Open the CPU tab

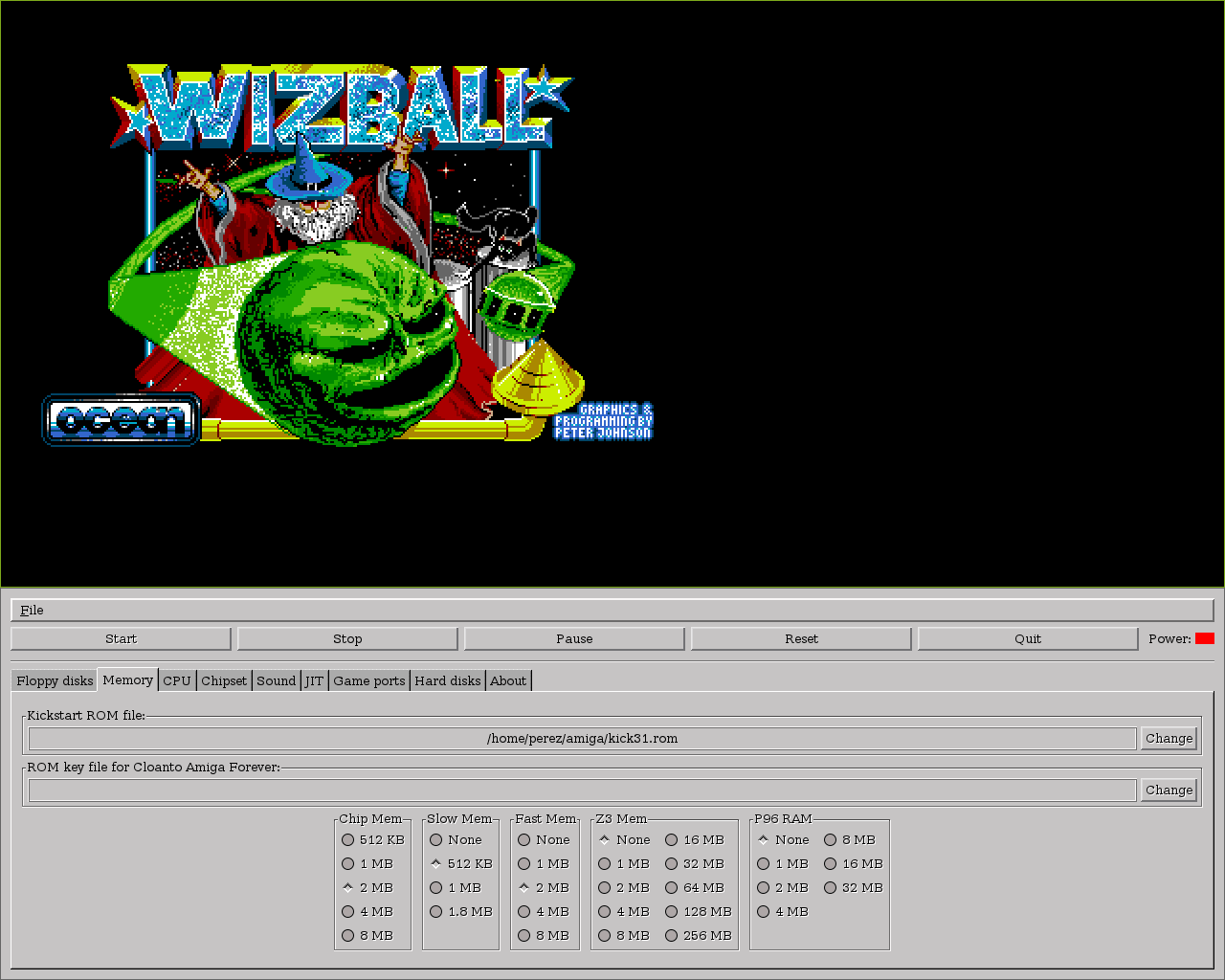177,680
